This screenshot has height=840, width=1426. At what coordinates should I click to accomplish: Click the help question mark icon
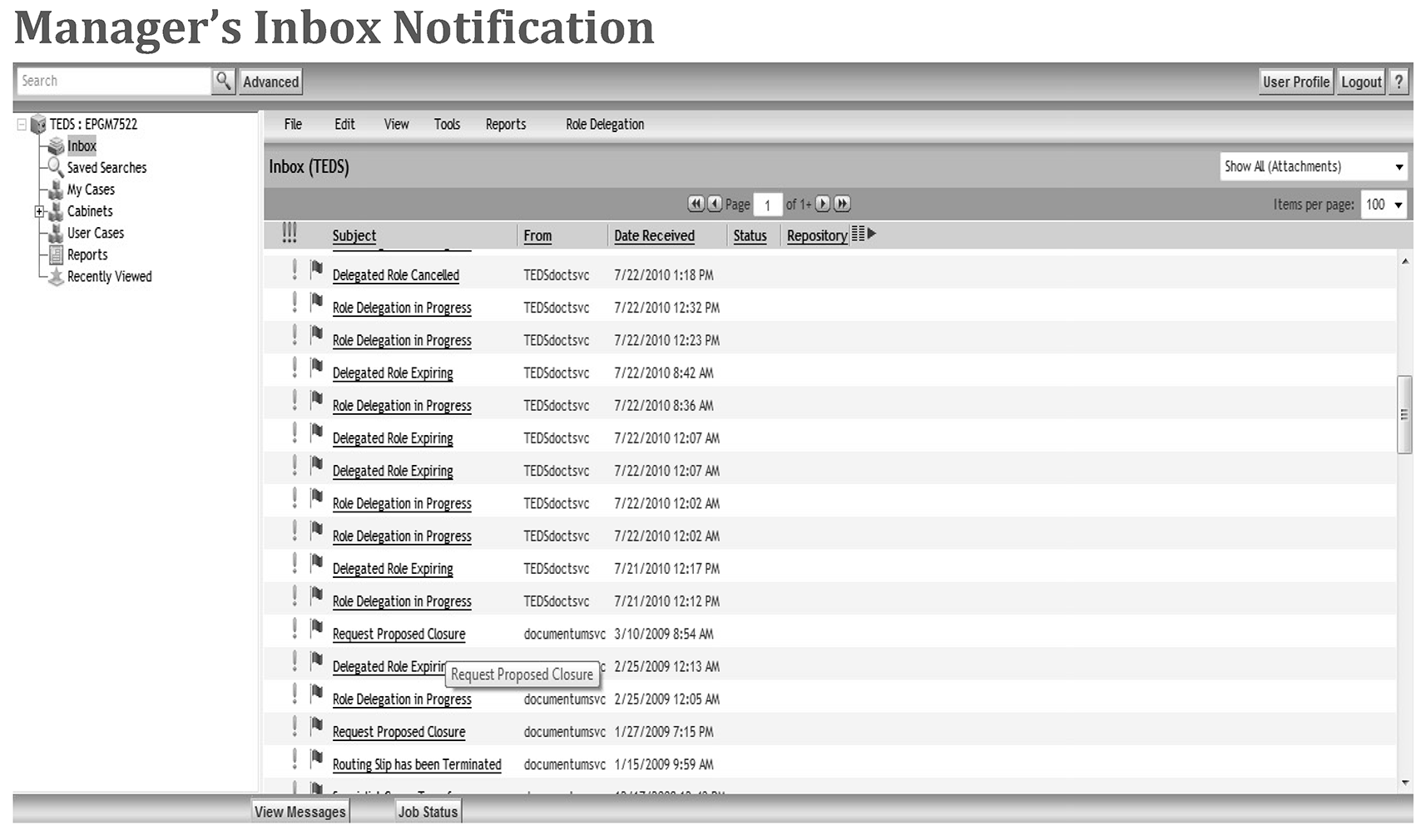click(x=1399, y=82)
